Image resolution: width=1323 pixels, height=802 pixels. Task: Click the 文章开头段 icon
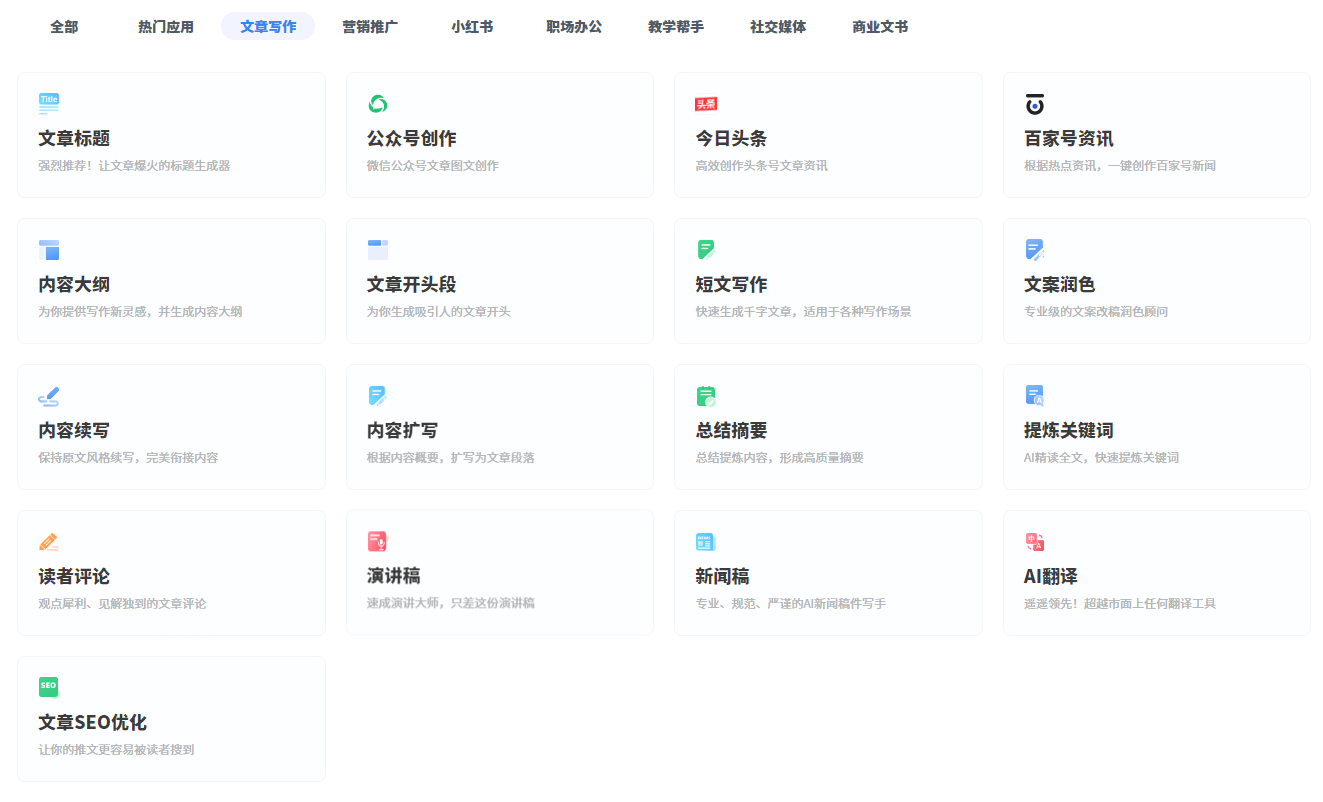[x=378, y=250]
